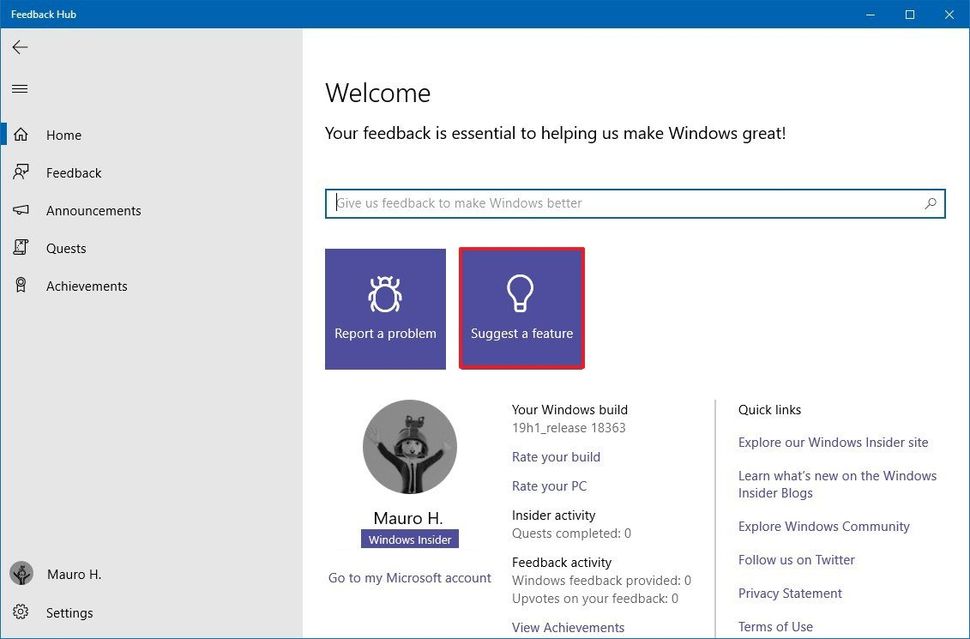Open the Quests section icon
970x639 pixels.
coord(21,248)
